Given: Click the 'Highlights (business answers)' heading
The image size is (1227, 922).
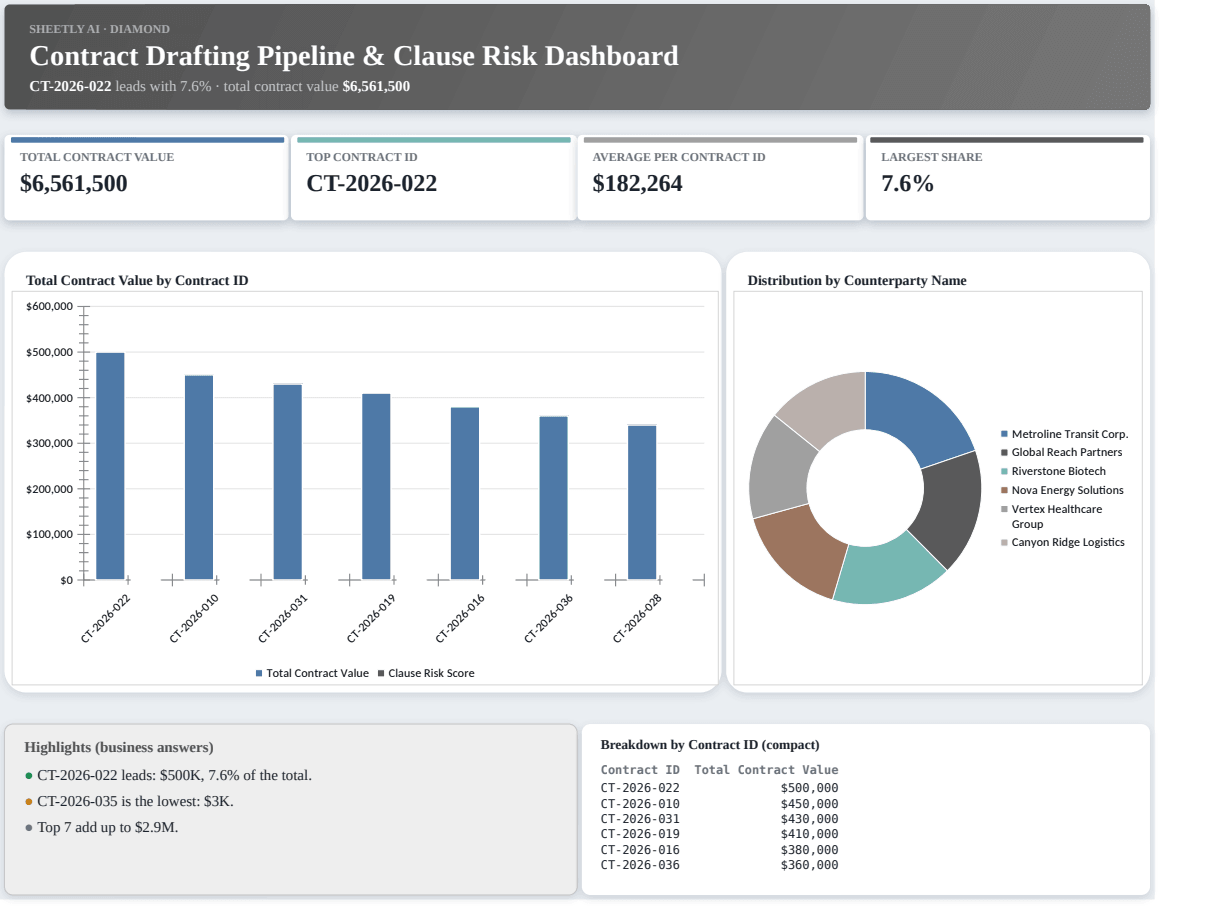Looking at the screenshot, I should (119, 747).
